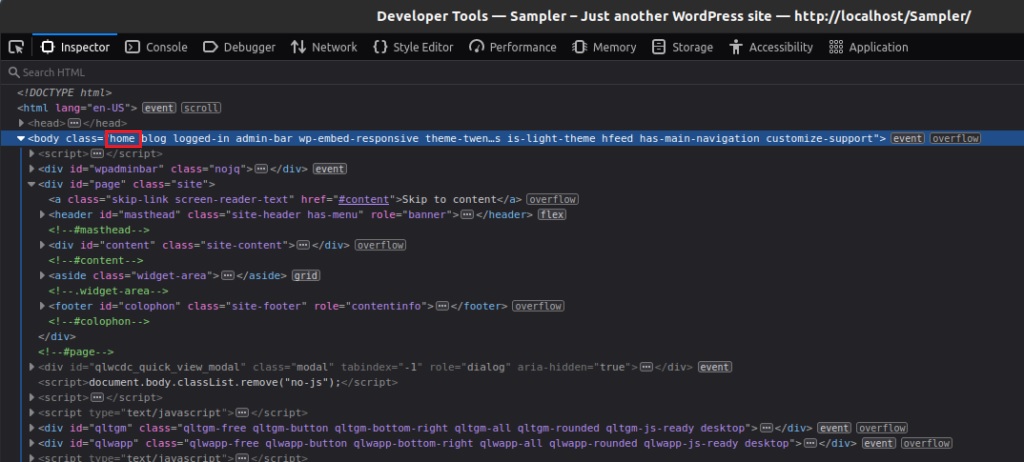This screenshot has width=1024, height=462.
Task: Switch to the Inspector tab
Action: point(75,47)
